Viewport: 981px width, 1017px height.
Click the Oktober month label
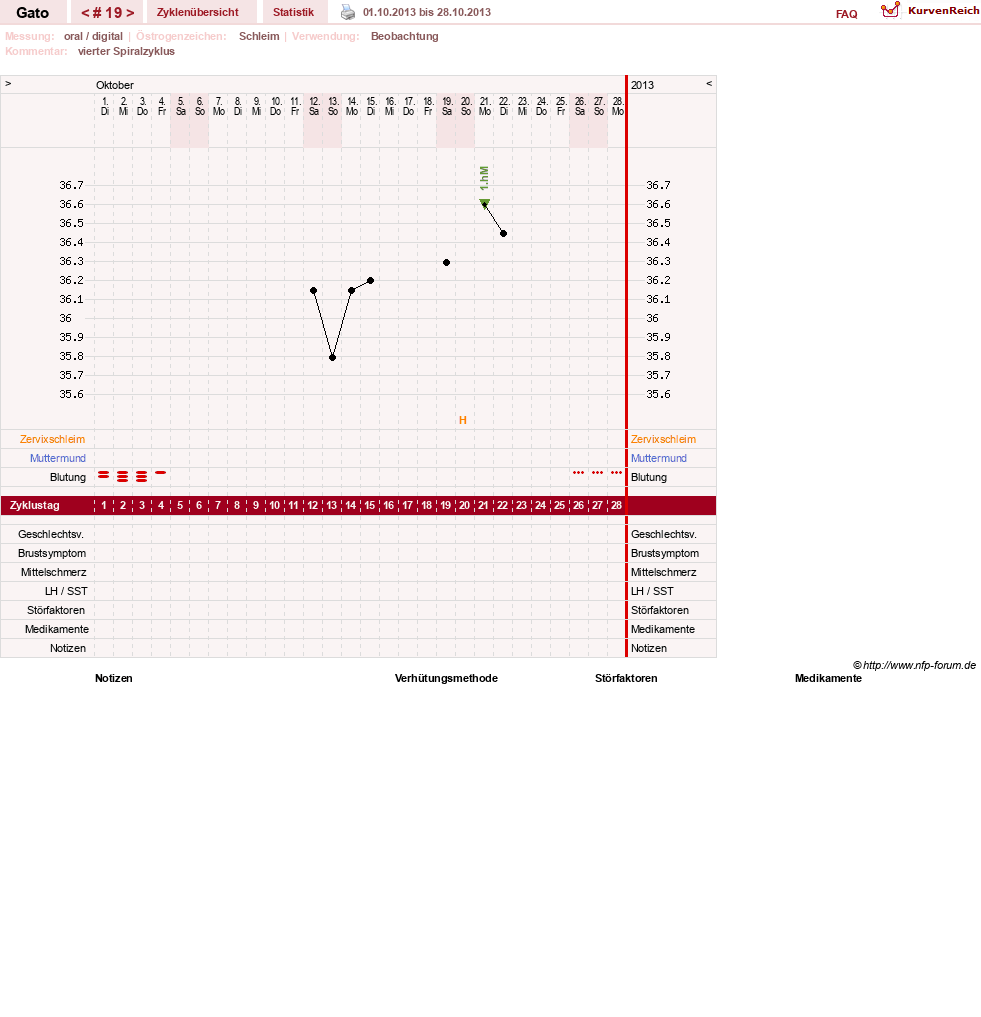tap(115, 85)
